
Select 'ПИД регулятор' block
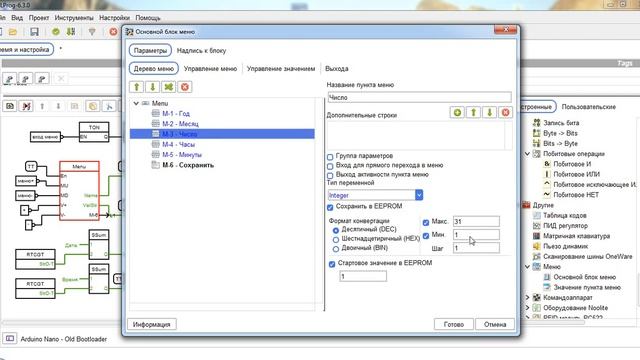pyautogui.click(x=565, y=226)
